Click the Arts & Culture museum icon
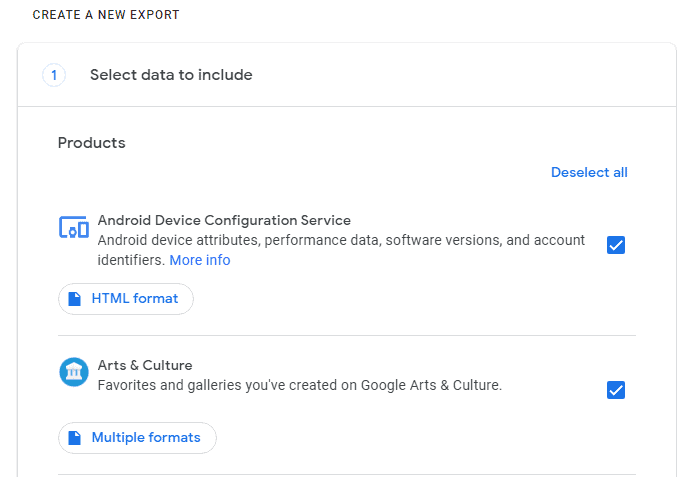This screenshot has width=677, height=477. 74,373
